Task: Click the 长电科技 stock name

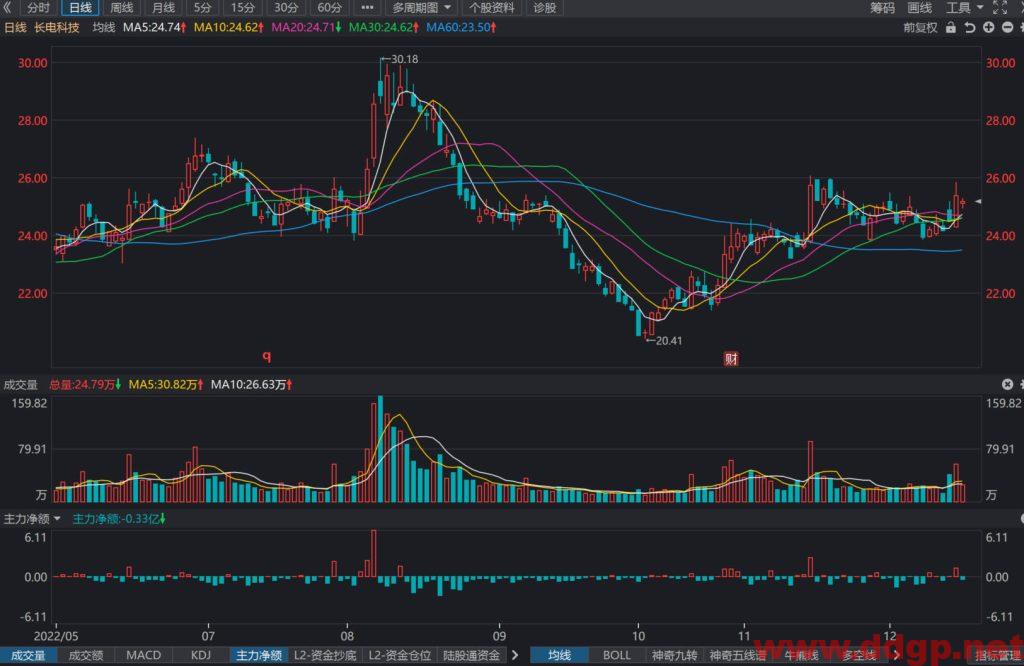Action: [x=57, y=27]
